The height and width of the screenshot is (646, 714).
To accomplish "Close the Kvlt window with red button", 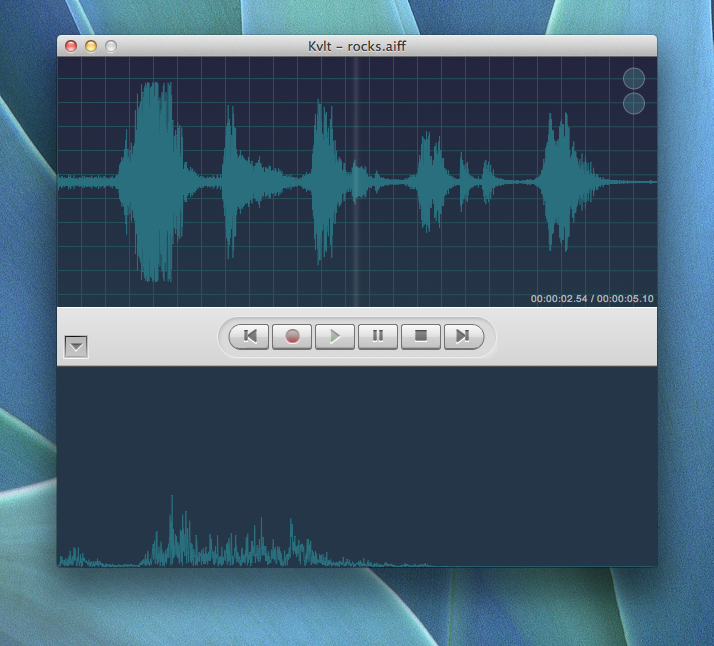I will tap(71, 46).
